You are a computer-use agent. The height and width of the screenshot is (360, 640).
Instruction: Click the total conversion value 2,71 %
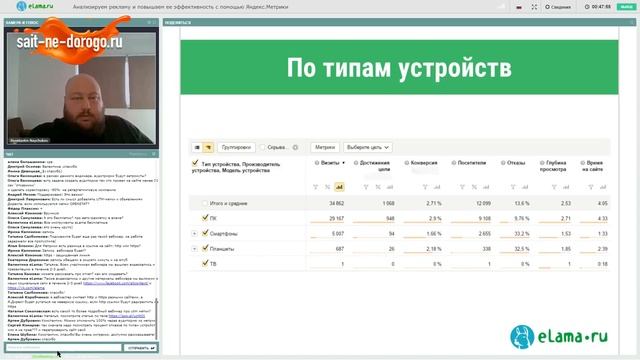click(x=434, y=203)
